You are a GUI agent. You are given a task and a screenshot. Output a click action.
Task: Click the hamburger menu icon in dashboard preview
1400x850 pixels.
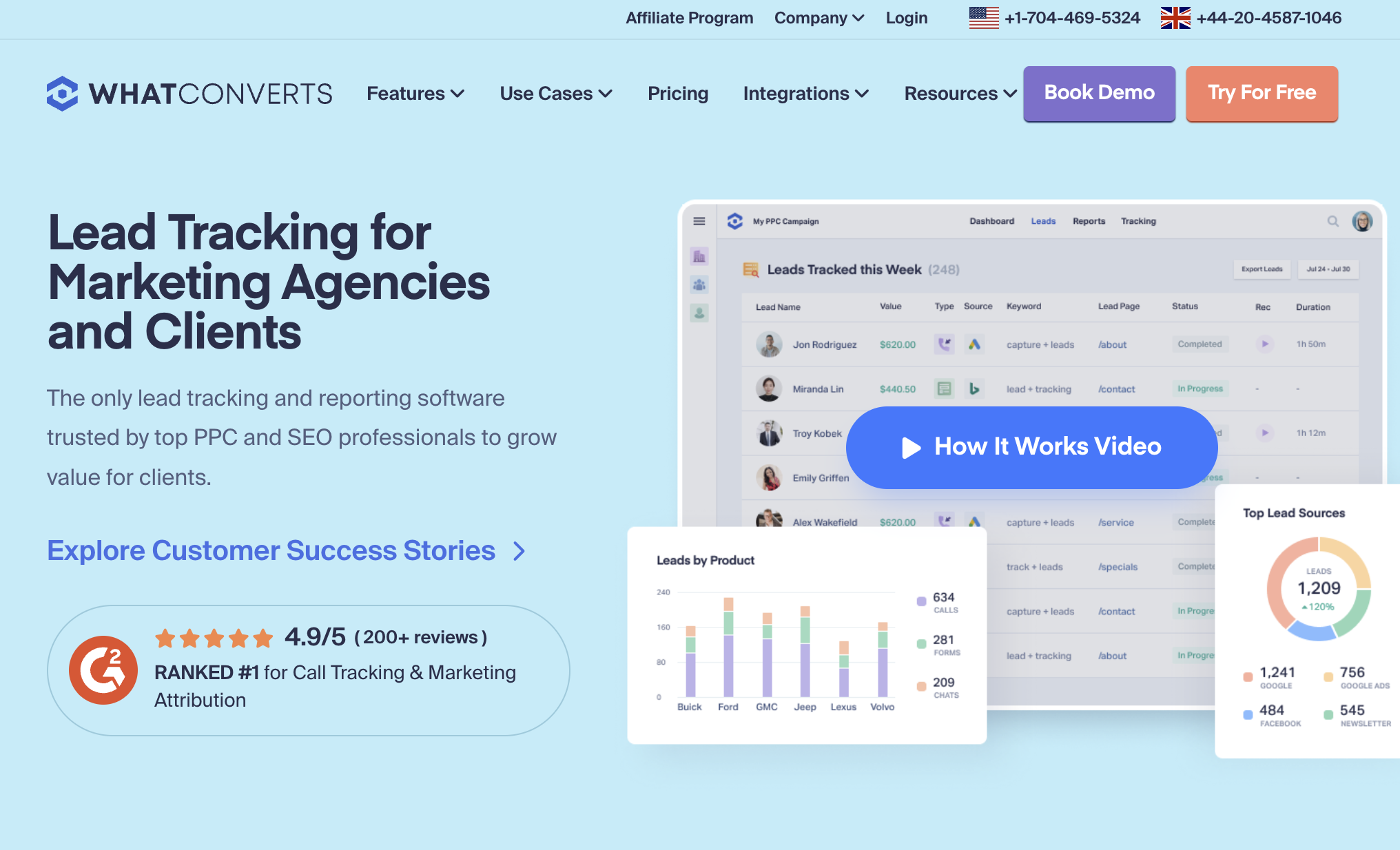coord(699,221)
